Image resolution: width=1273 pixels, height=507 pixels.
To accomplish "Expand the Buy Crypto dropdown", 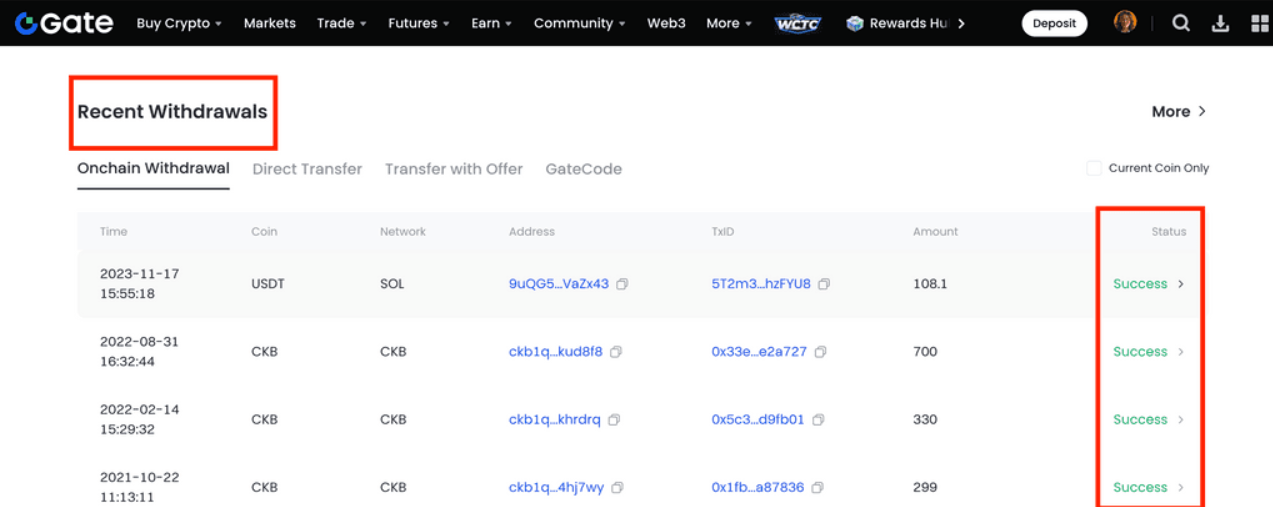I will pyautogui.click(x=179, y=23).
